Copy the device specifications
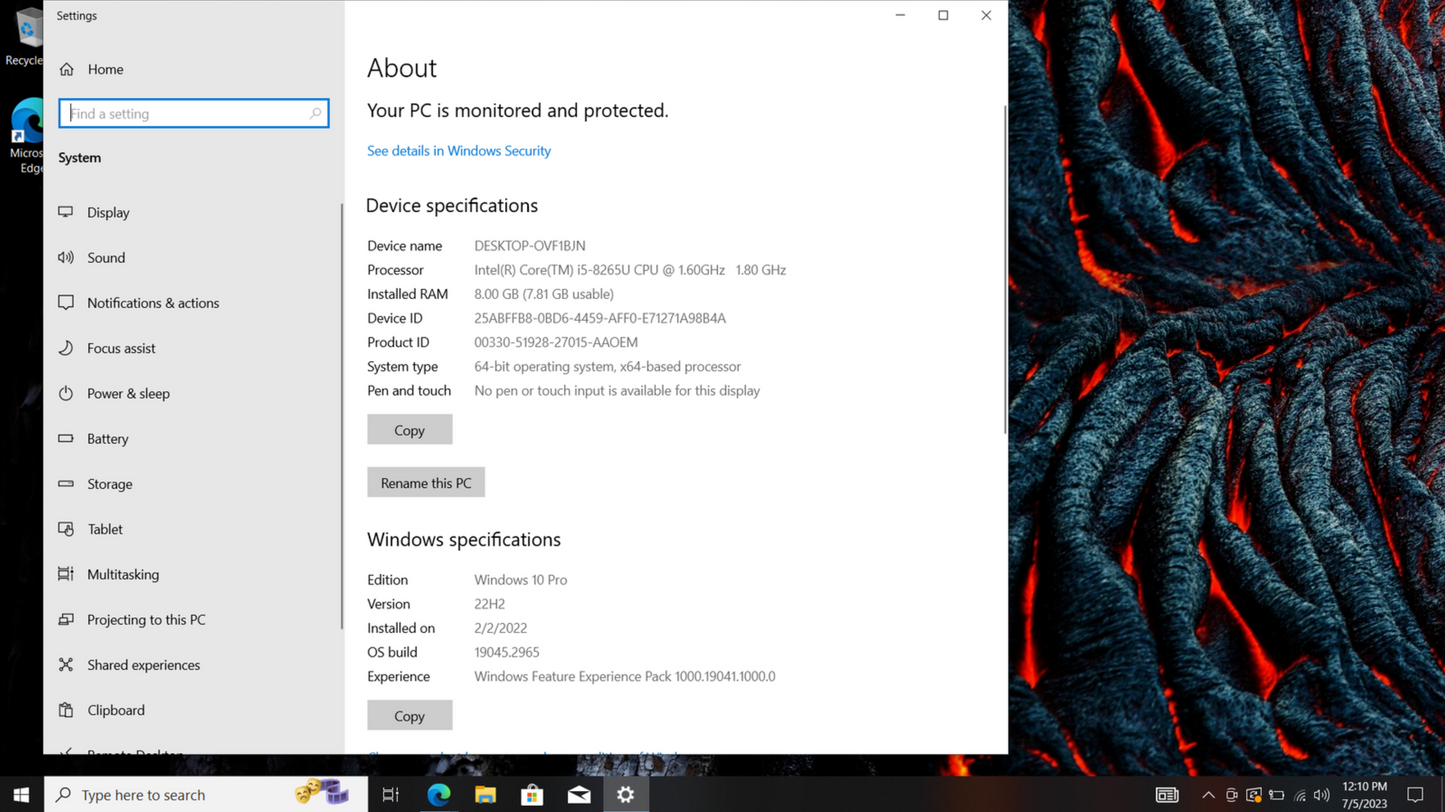This screenshot has width=1445, height=812. 409,429
